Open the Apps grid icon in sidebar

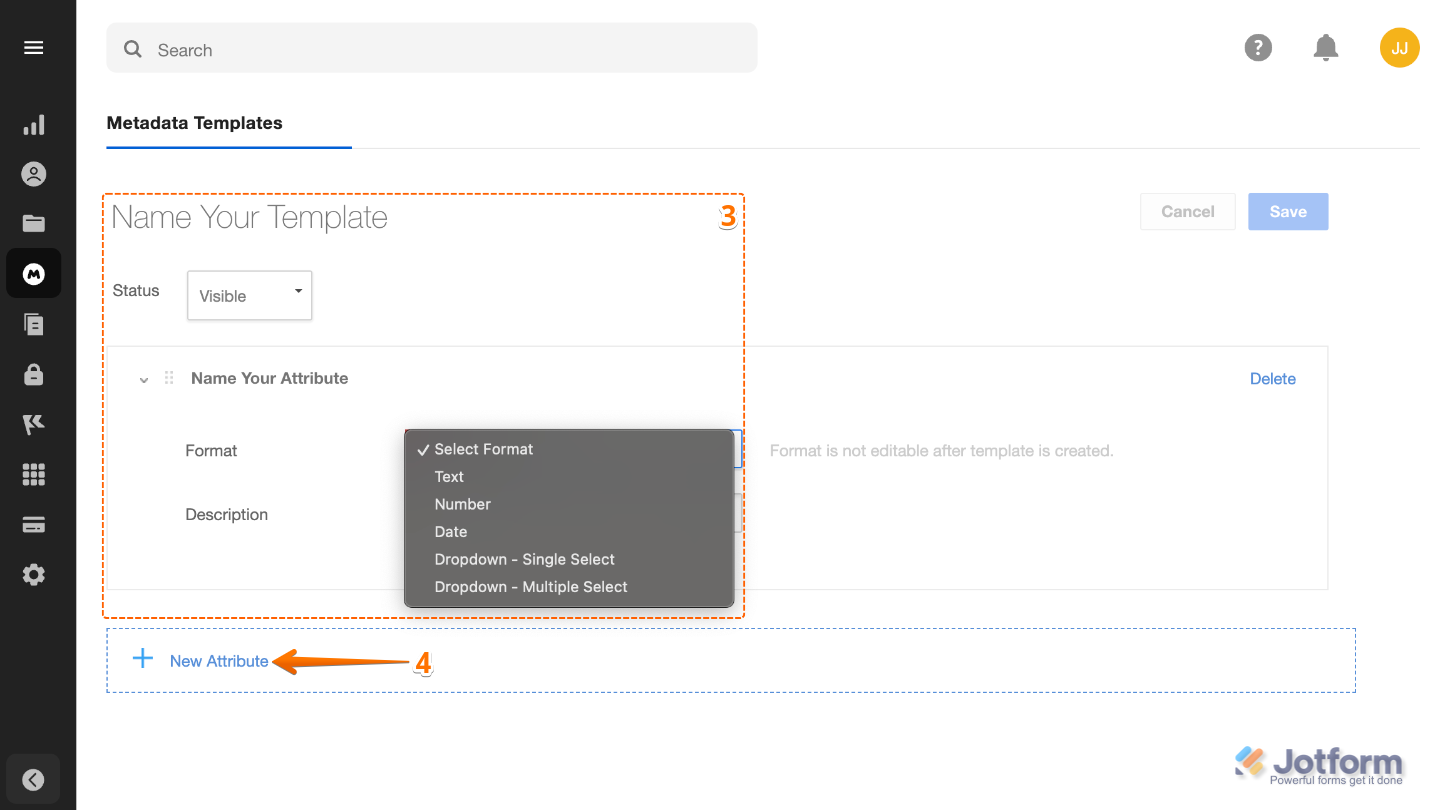[33, 474]
